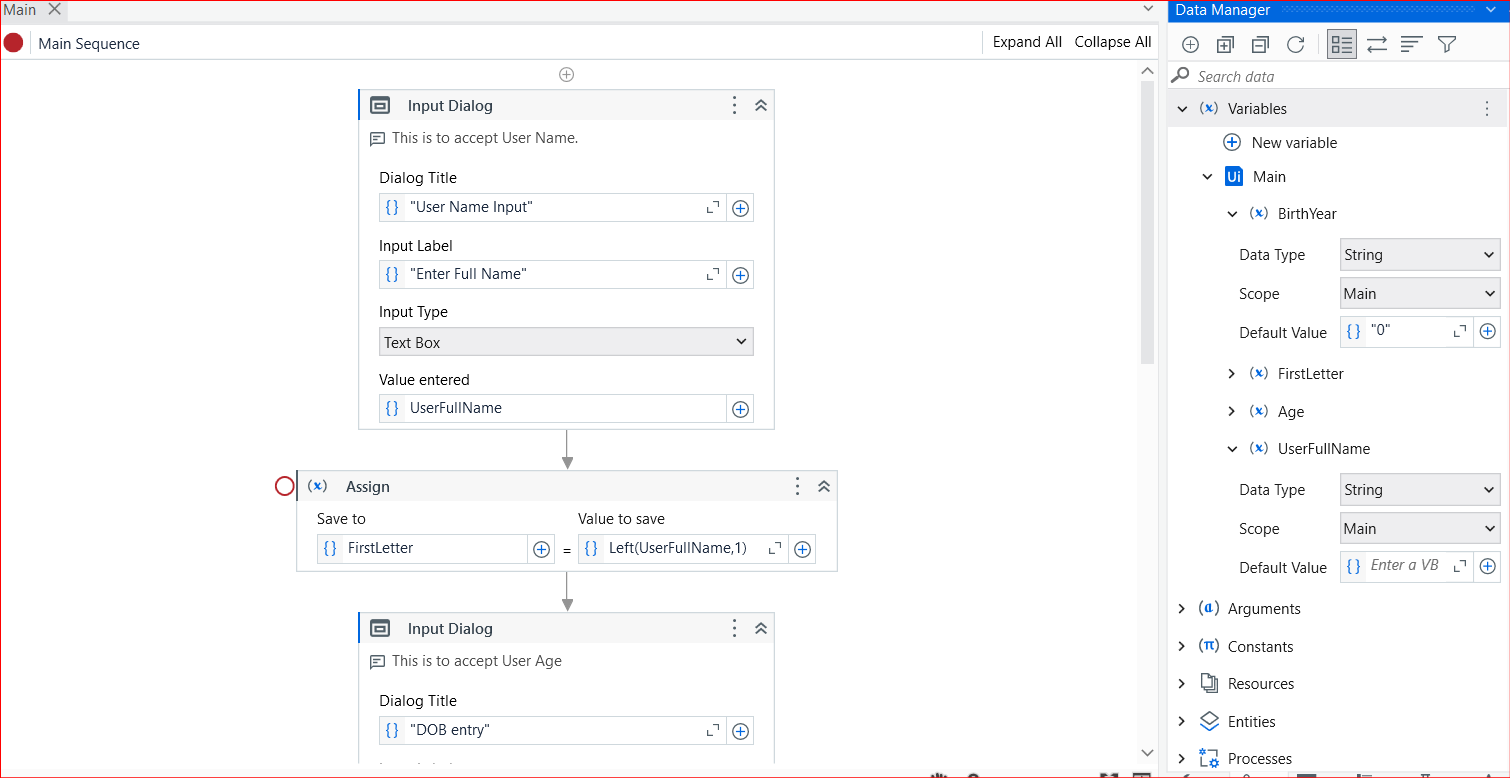Collapse the UserFullName variable details
This screenshot has height=778, width=1510.
pos(1232,448)
